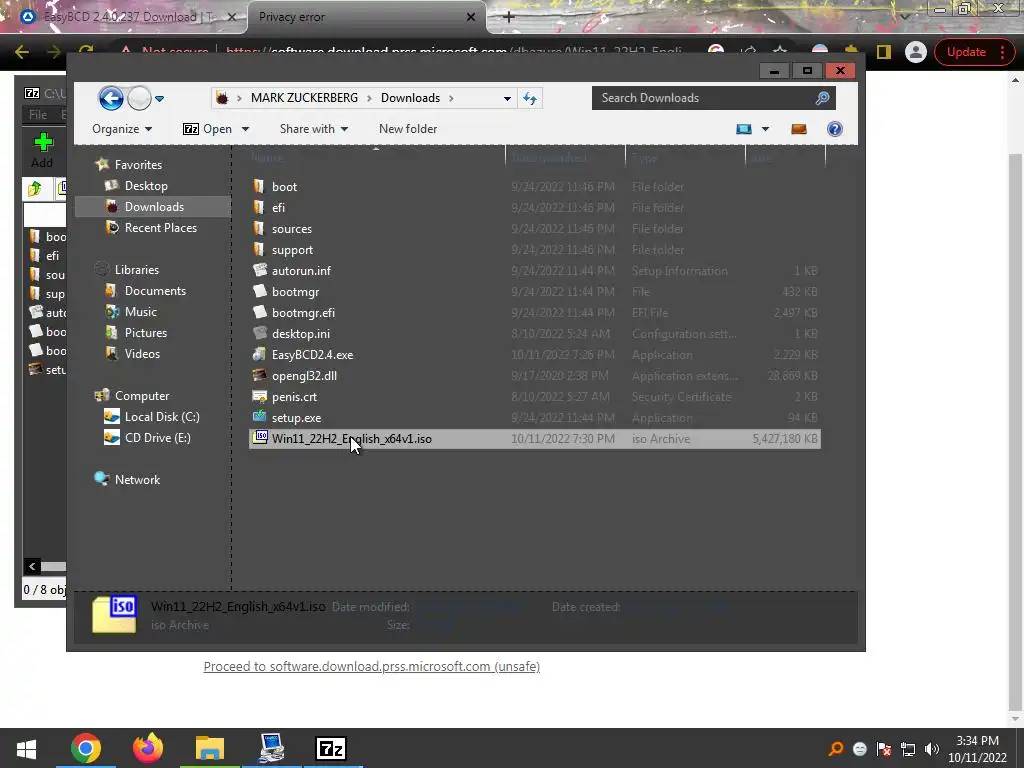
Task: Select the security certificate .crt file icon
Action: pyautogui.click(x=260, y=396)
